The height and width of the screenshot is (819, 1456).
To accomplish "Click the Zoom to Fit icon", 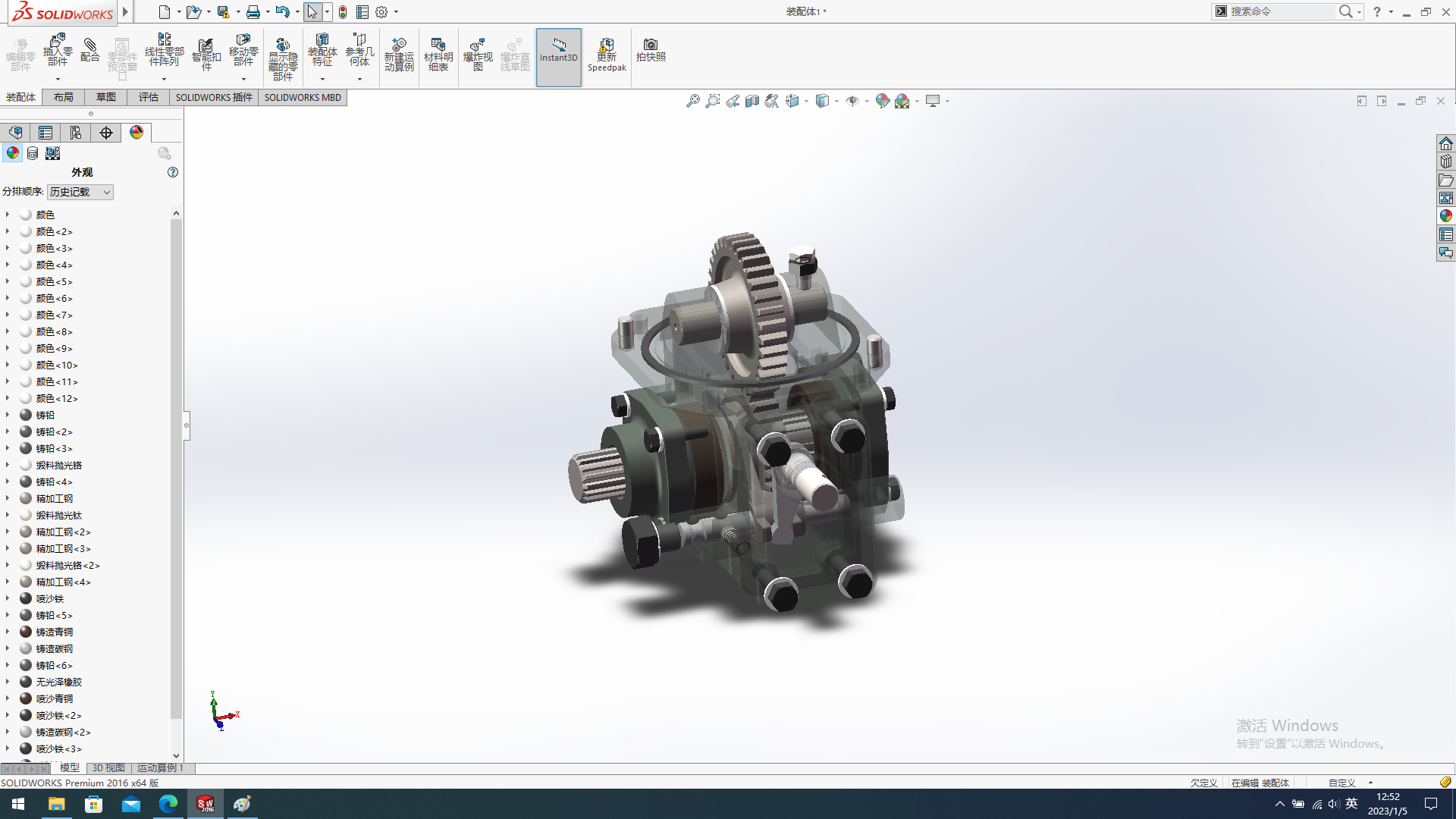I will [x=692, y=101].
